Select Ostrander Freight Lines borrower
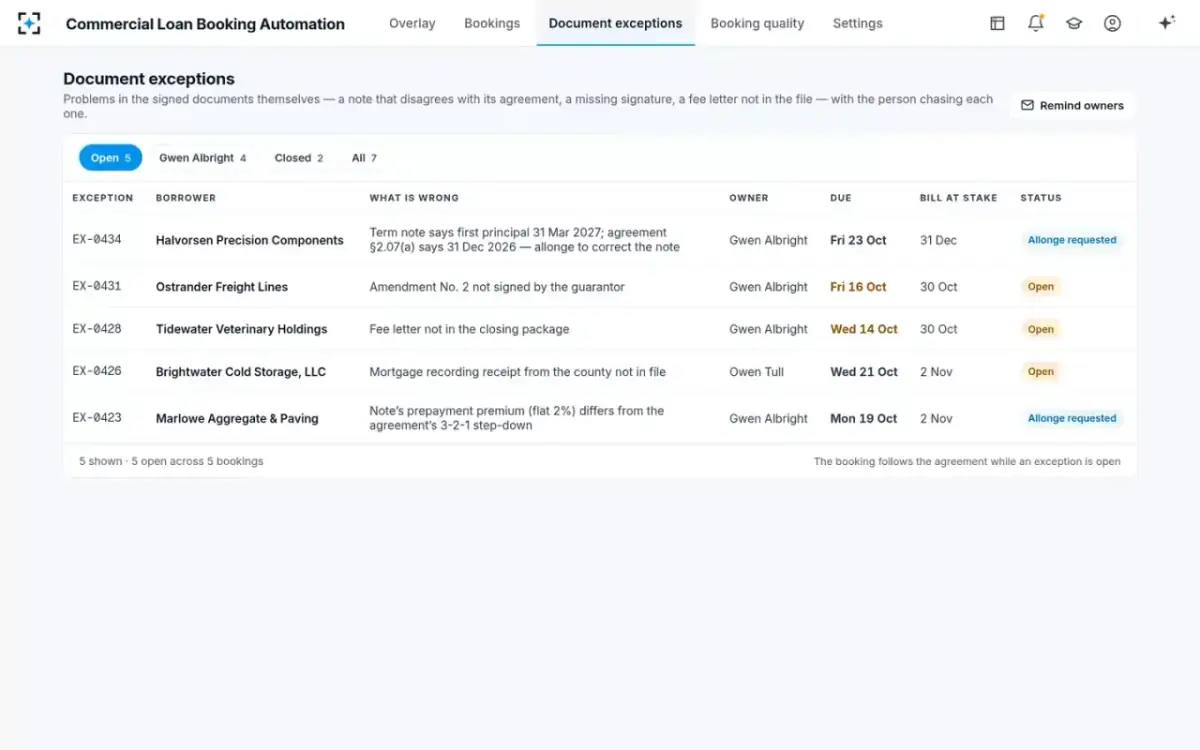 tap(222, 287)
